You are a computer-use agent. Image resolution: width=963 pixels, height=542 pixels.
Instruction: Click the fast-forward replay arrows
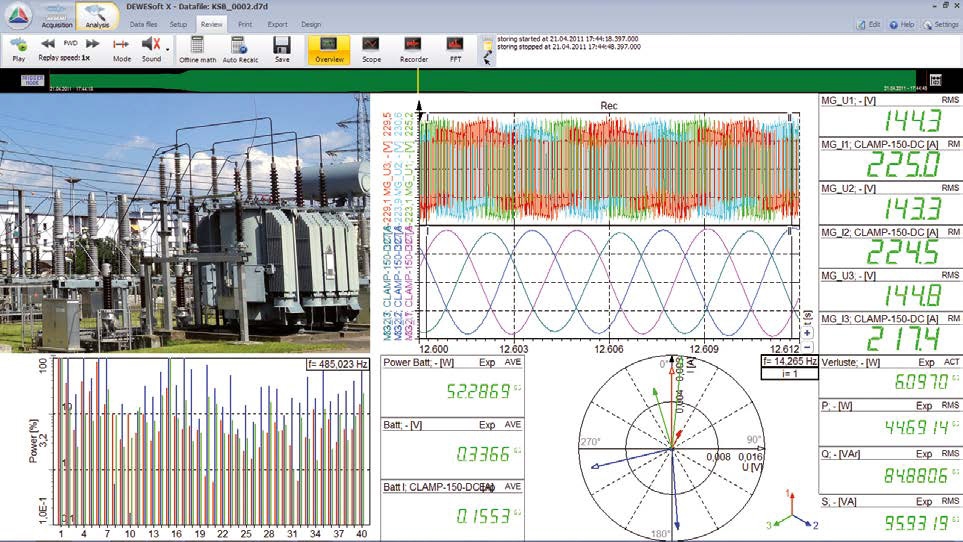tap(92, 44)
